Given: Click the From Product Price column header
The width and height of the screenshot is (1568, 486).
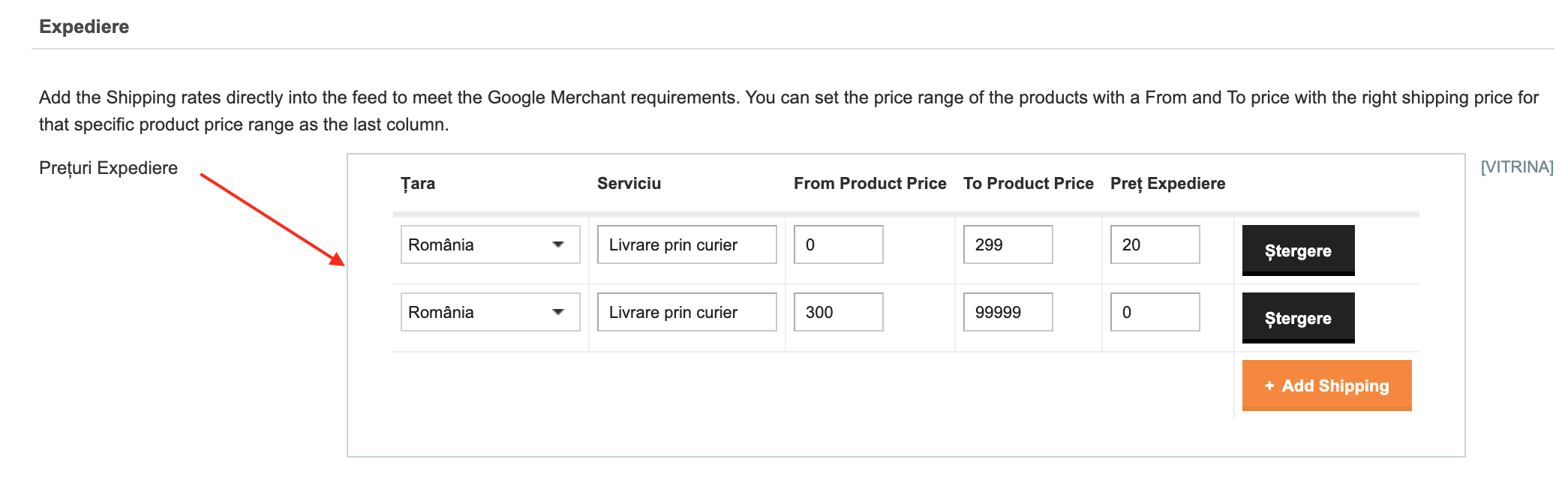Looking at the screenshot, I should click(870, 184).
